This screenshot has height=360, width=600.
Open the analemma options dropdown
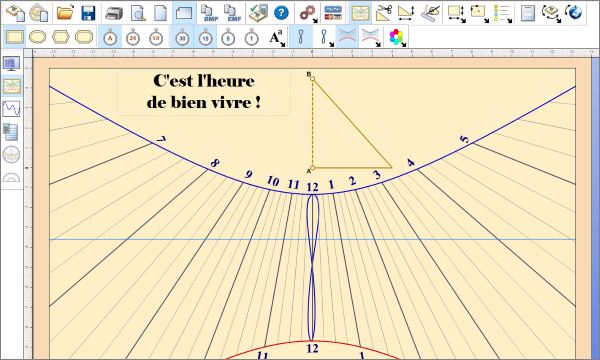(x=325, y=37)
